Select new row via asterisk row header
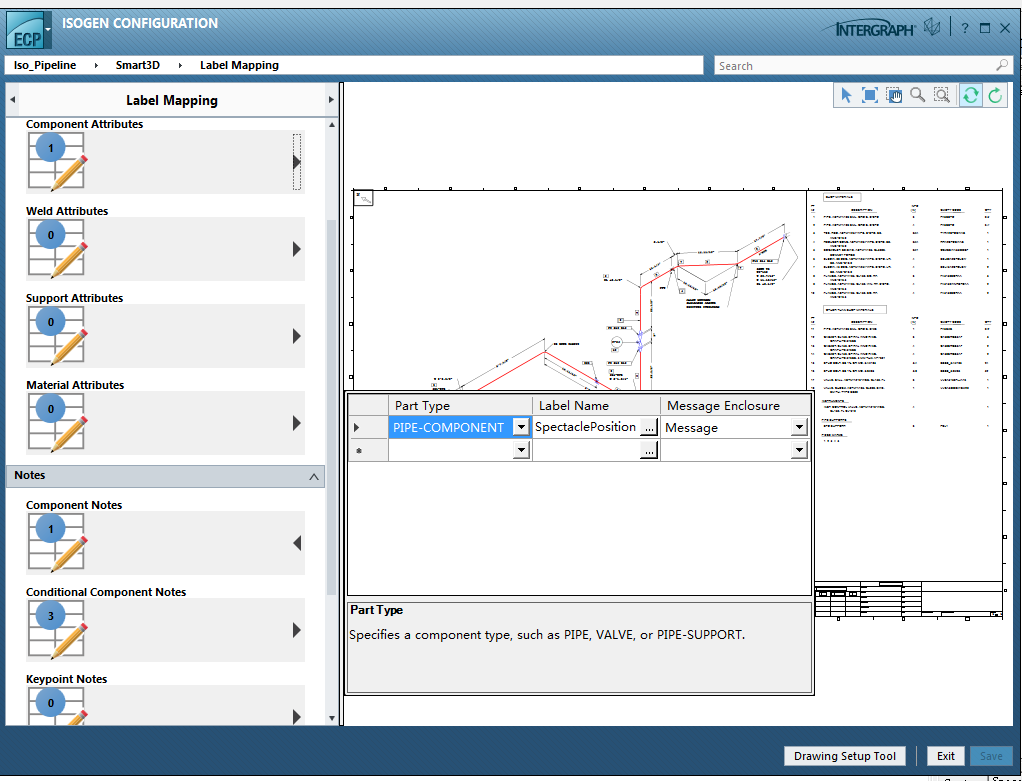 [368, 450]
